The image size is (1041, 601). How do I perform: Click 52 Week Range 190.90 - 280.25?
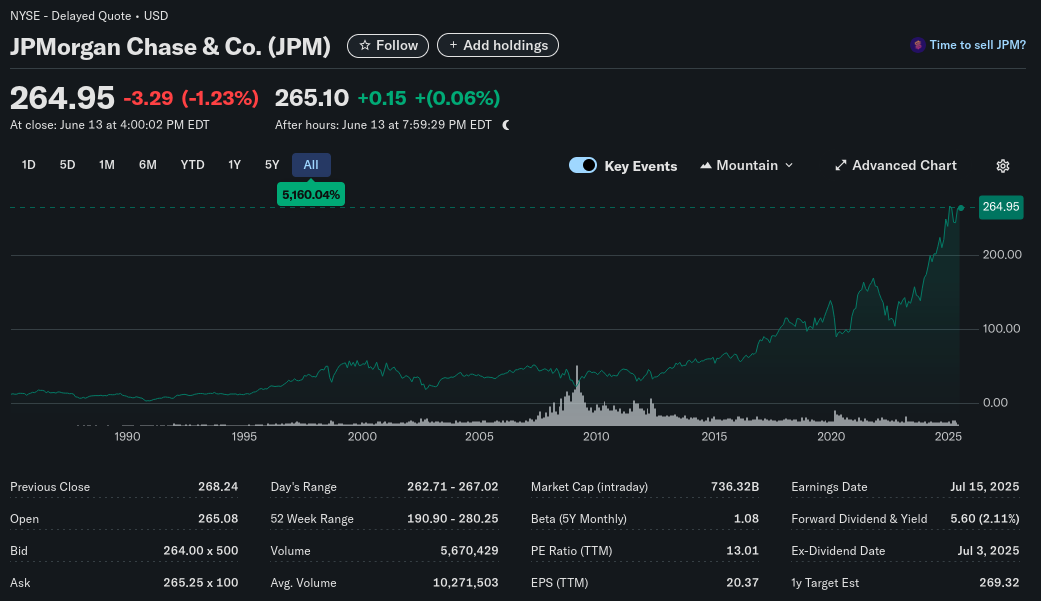point(452,519)
